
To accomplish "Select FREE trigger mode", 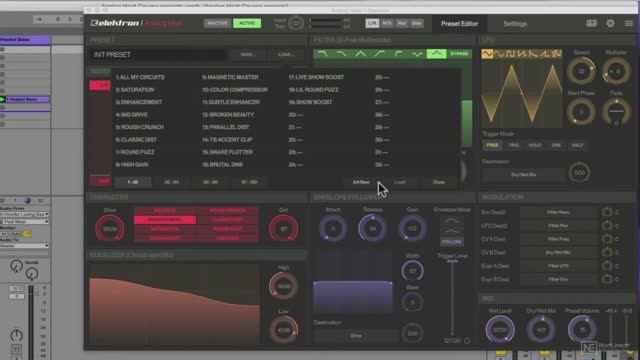I will 493,145.
